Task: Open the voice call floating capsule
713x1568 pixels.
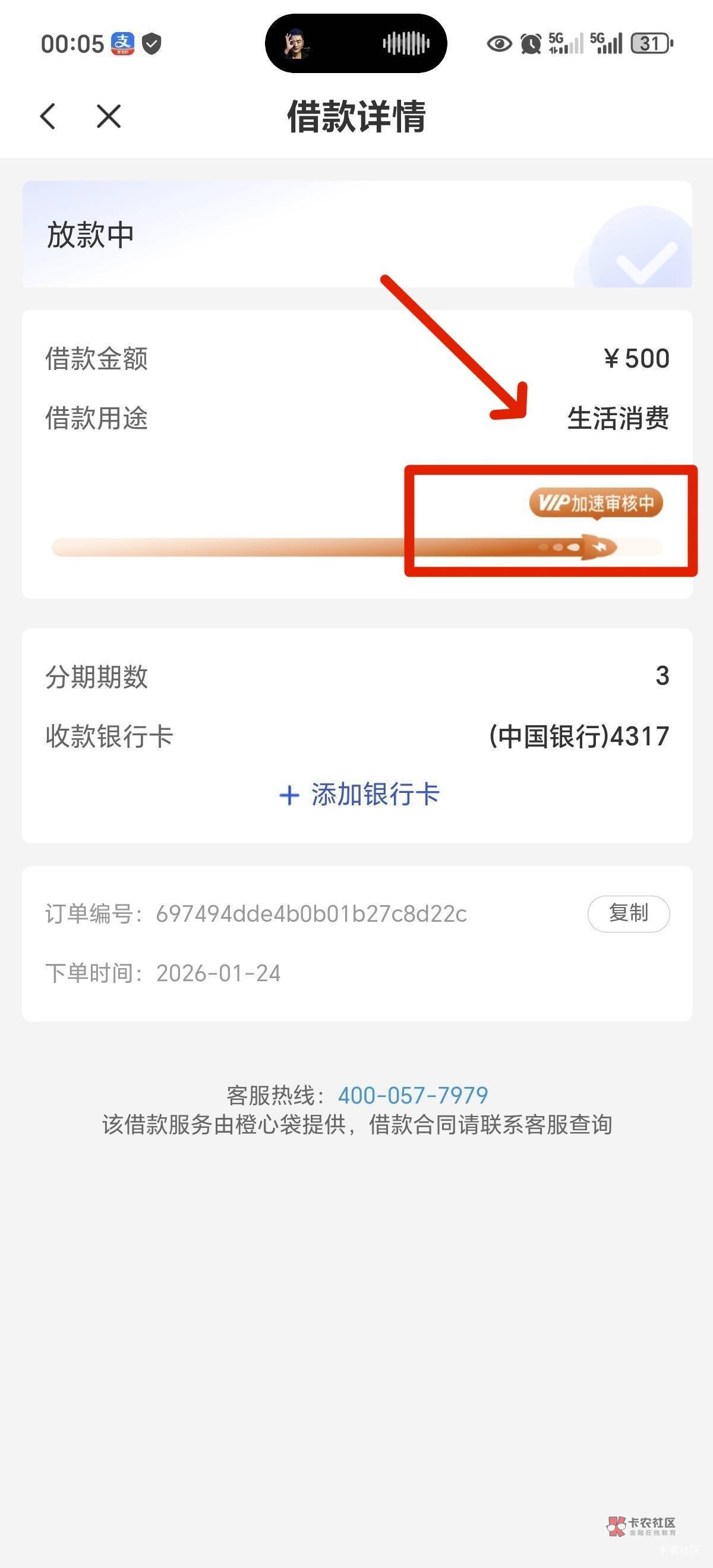Action: (x=356, y=44)
